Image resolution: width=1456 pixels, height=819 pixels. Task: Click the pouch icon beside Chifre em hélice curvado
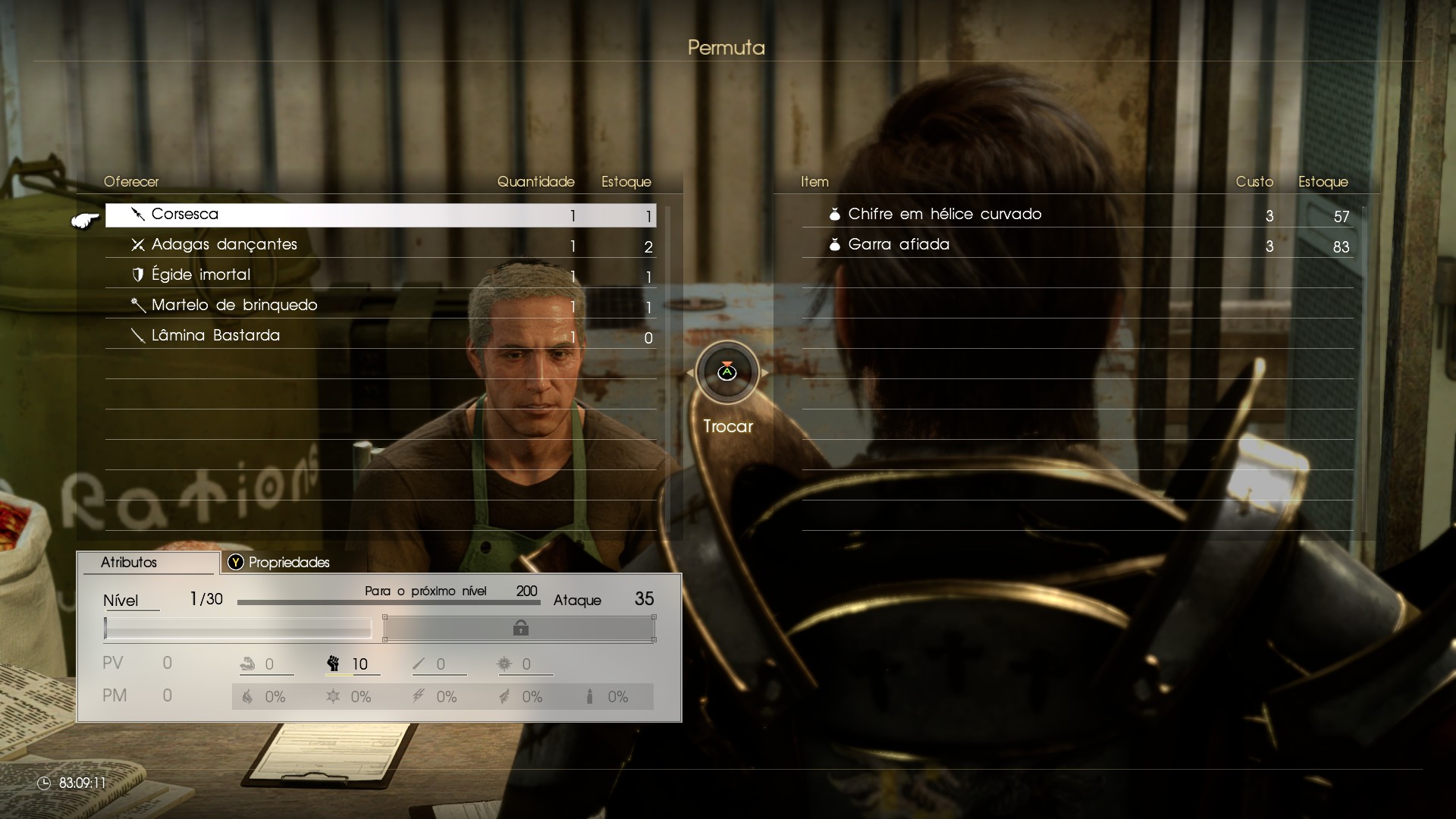point(835,215)
